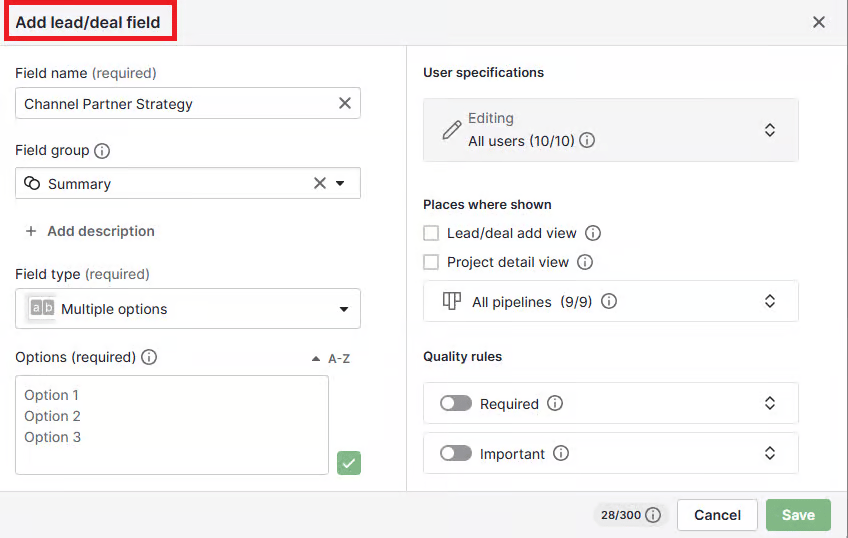This screenshot has width=848, height=538.
Task: Click info icon next to Important
Action: coord(561,453)
